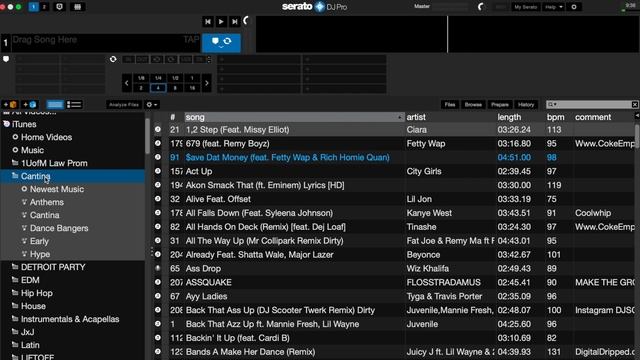The image size is (640, 360).
Task: Sort by the comment column header
Action: (x=604, y=117)
